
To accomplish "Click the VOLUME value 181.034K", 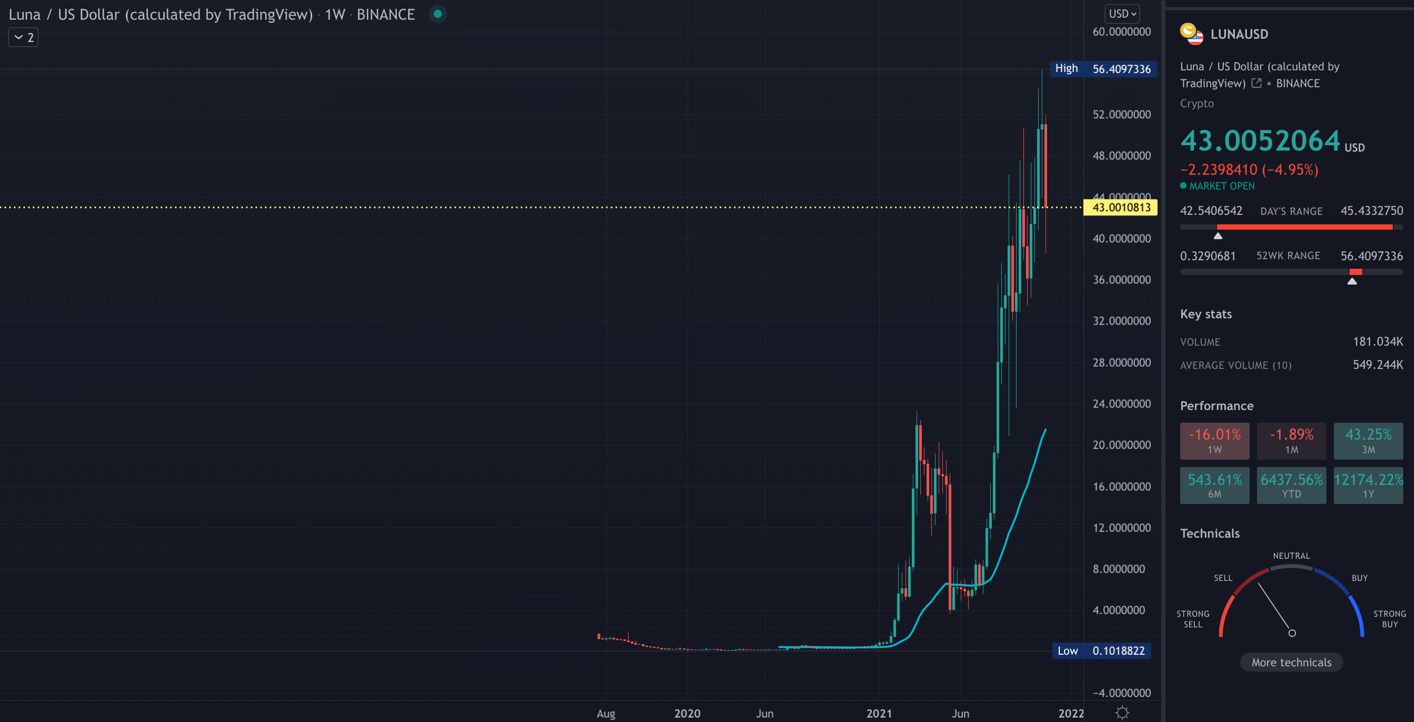I will (1378, 342).
